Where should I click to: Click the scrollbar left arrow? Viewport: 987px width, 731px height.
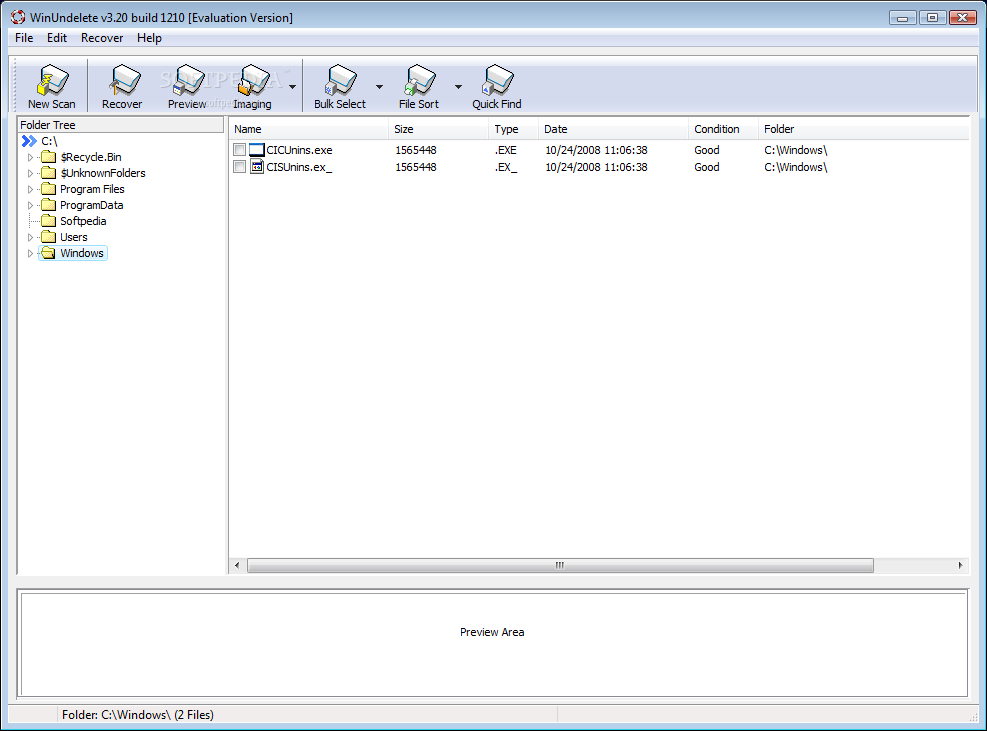[237, 565]
